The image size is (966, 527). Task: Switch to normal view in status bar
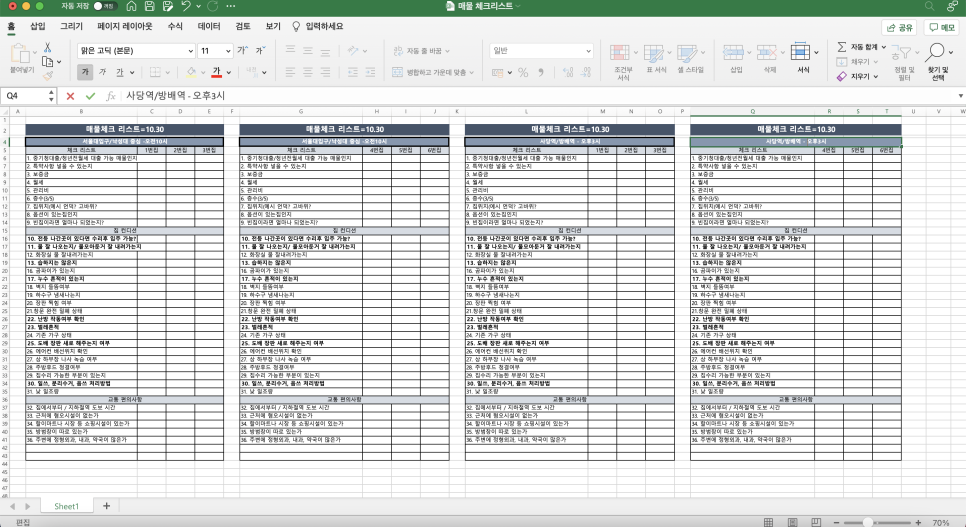click(768, 522)
